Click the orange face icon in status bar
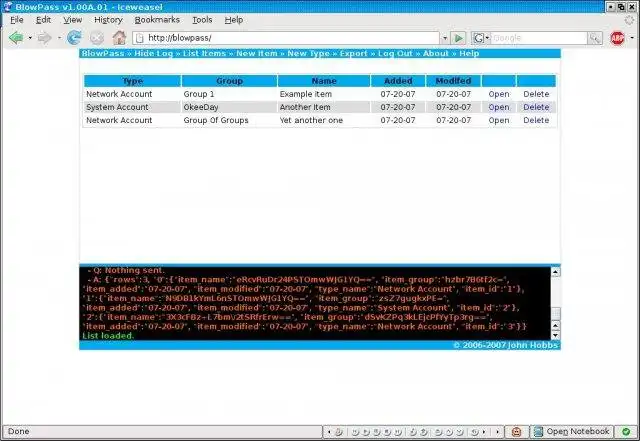Image resolution: width=640 pixels, height=441 pixels. (516, 432)
